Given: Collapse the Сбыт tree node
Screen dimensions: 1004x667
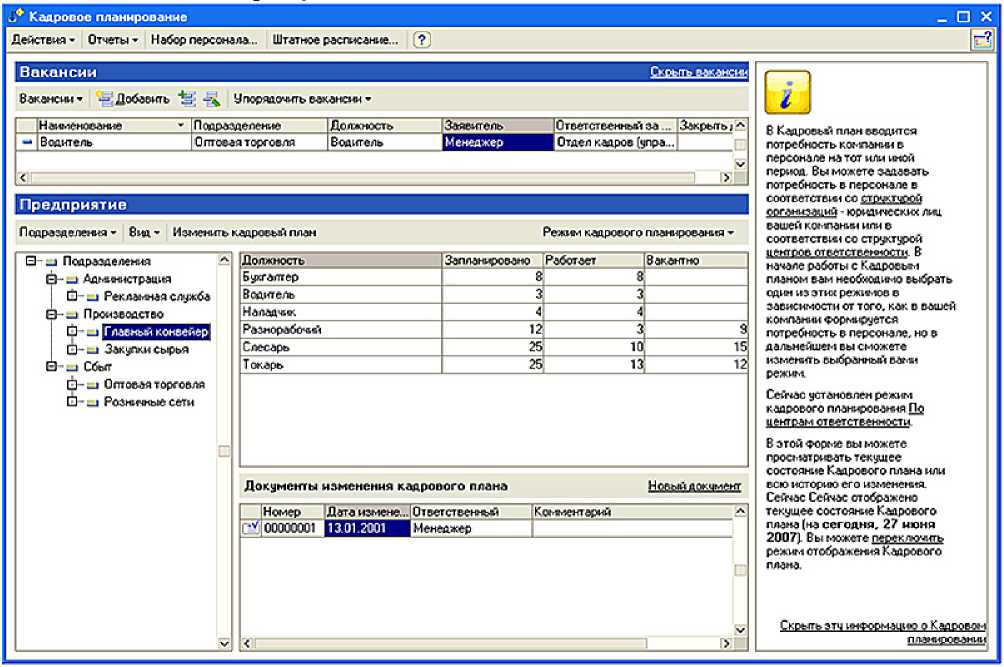Looking at the screenshot, I should pyautogui.click(x=51, y=367).
